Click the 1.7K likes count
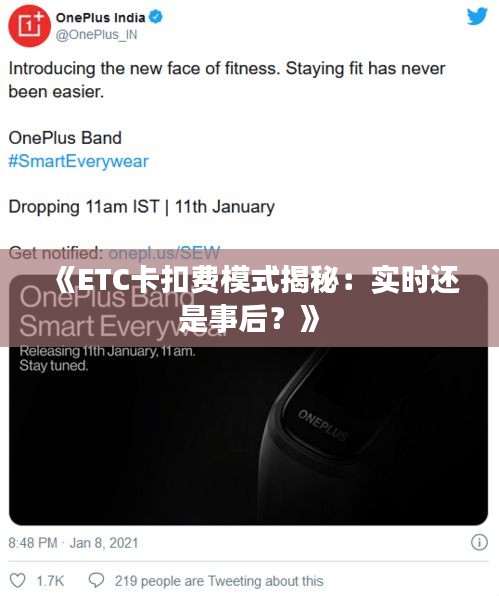This screenshot has height=596, width=499. coord(50,581)
